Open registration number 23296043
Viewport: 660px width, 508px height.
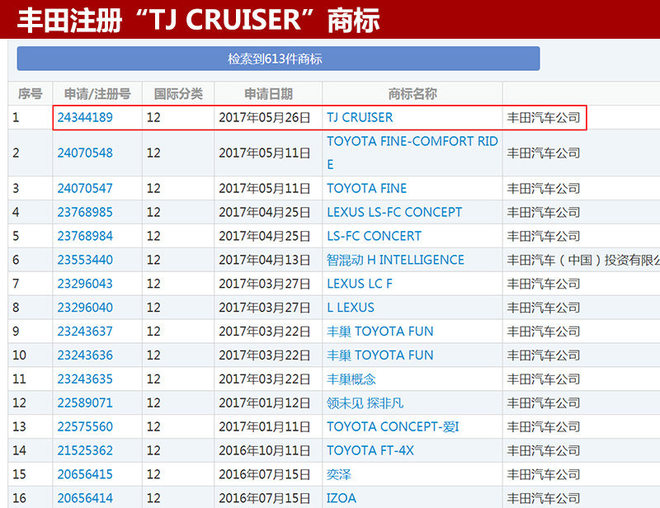(85, 284)
